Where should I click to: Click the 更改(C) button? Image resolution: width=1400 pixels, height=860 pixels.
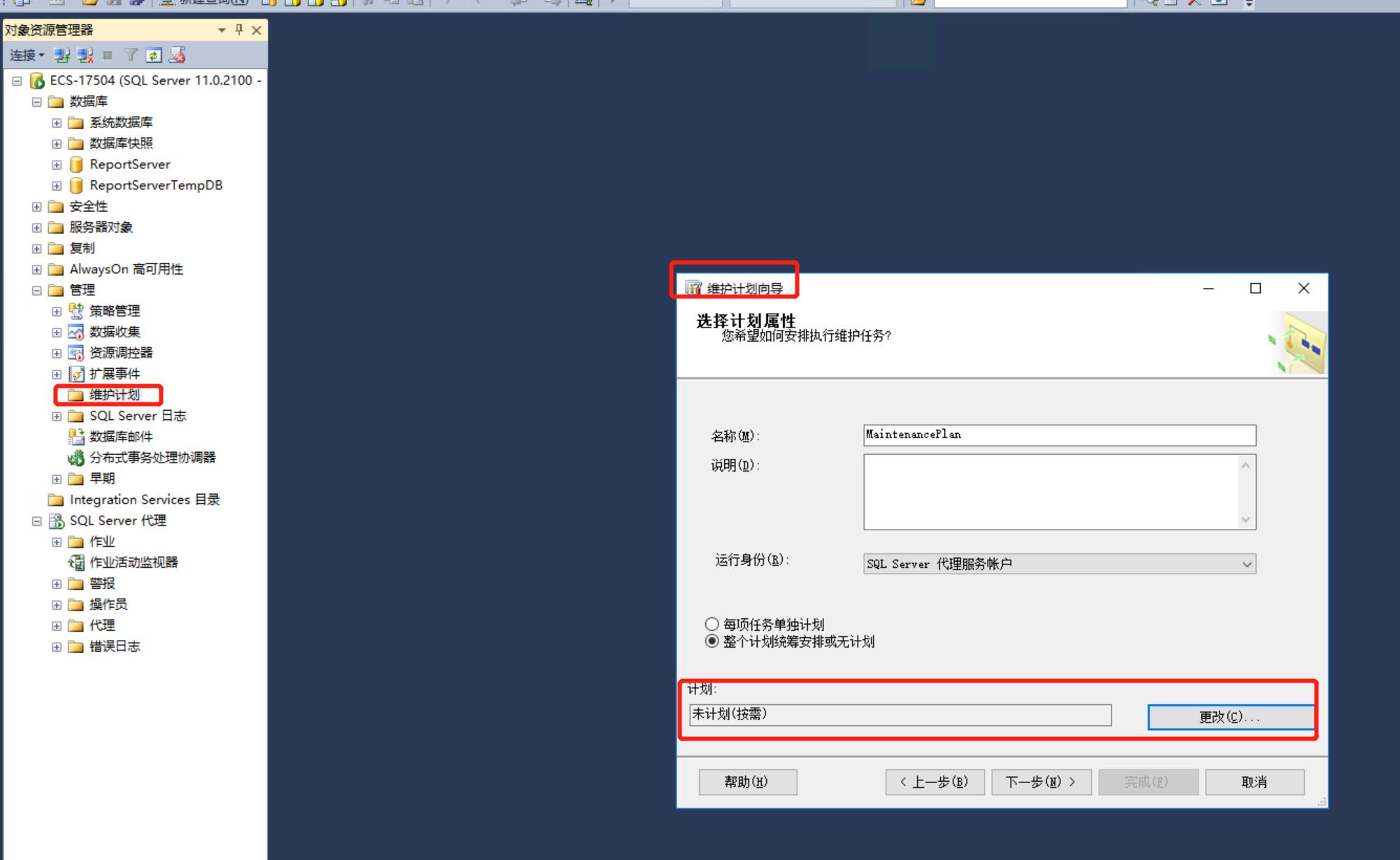(1231, 715)
